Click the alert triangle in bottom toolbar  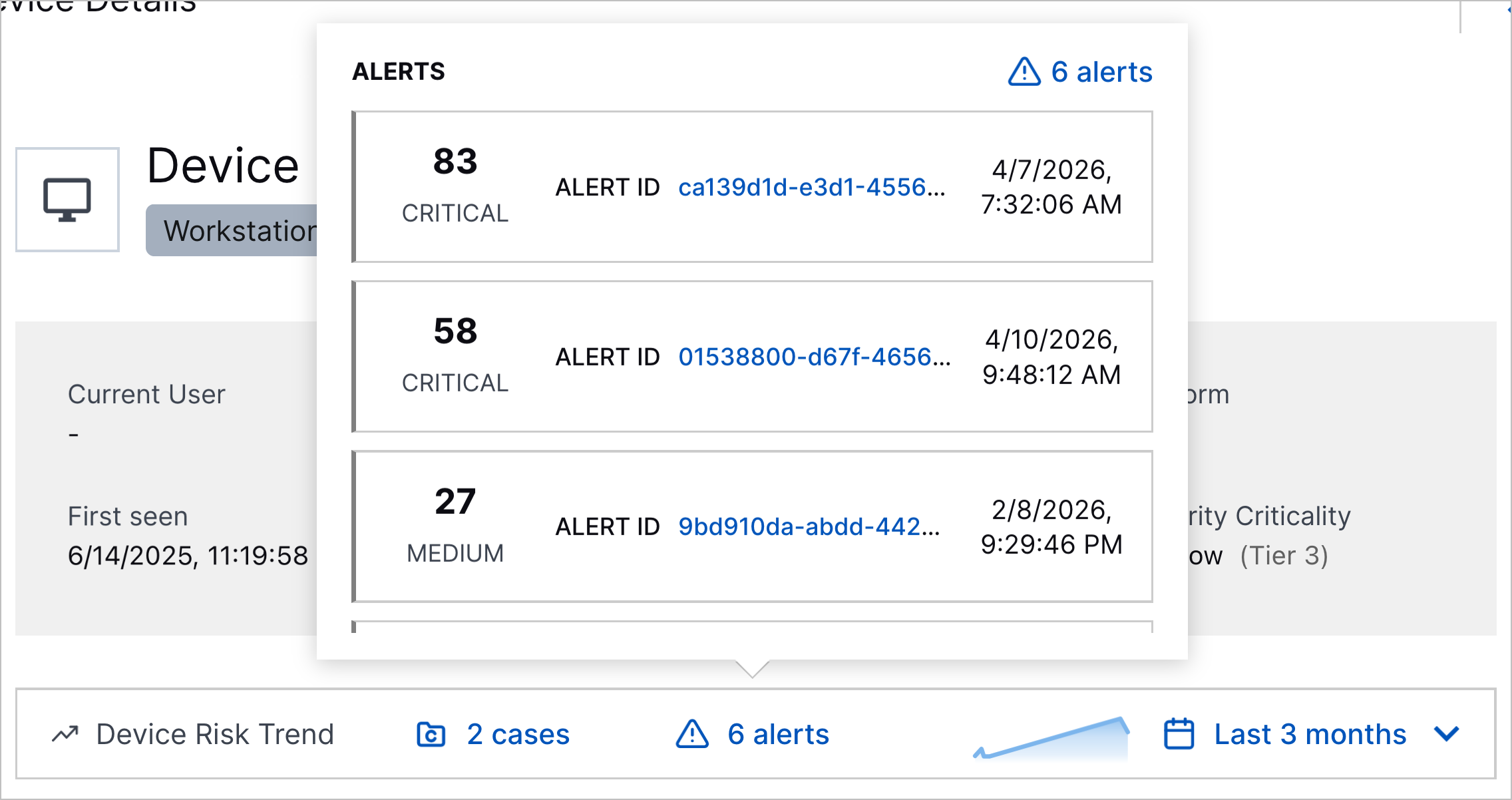coord(691,734)
